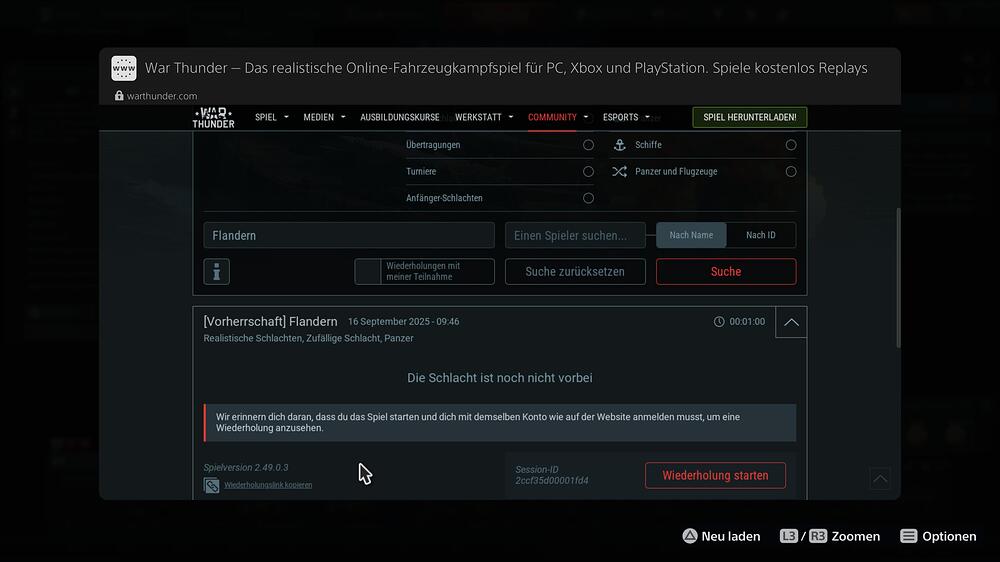Select the Turniere radio button
The height and width of the screenshot is (562, 1000).
(x=588, y=172)
